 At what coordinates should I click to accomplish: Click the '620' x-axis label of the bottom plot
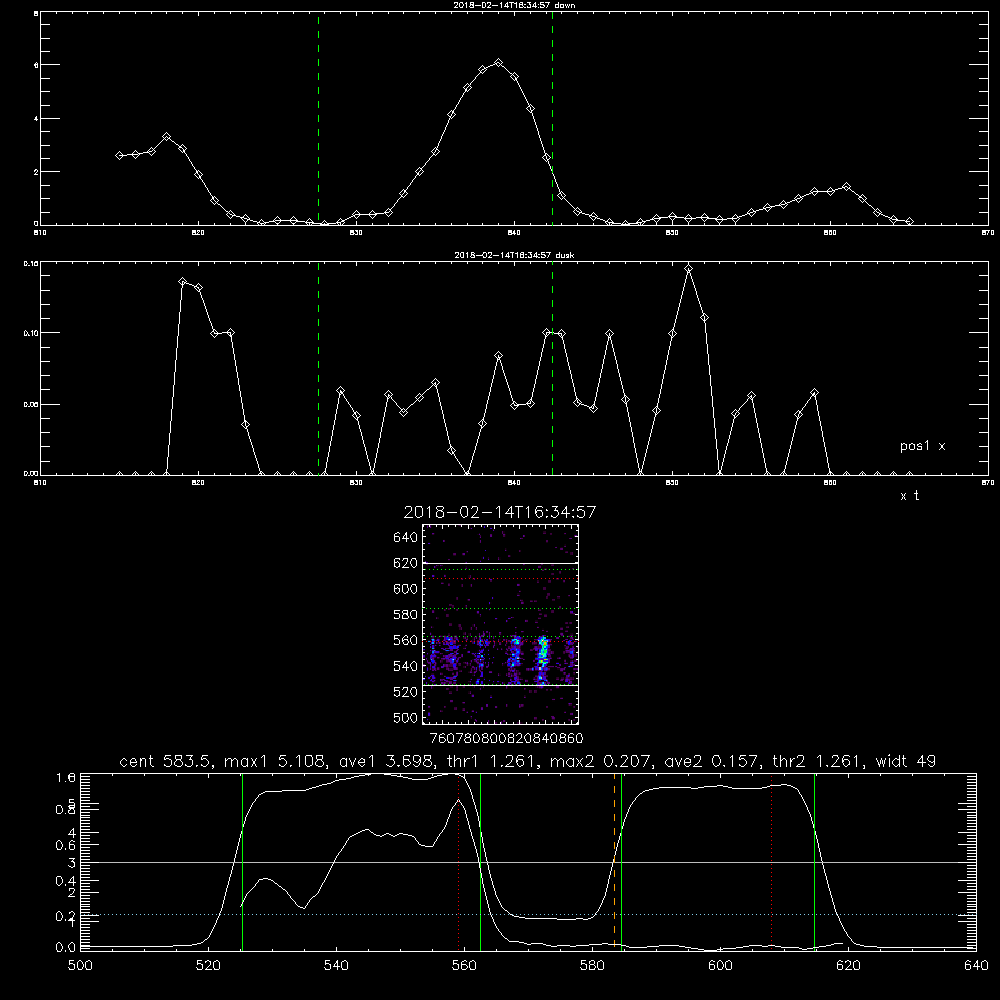point(848,965)
